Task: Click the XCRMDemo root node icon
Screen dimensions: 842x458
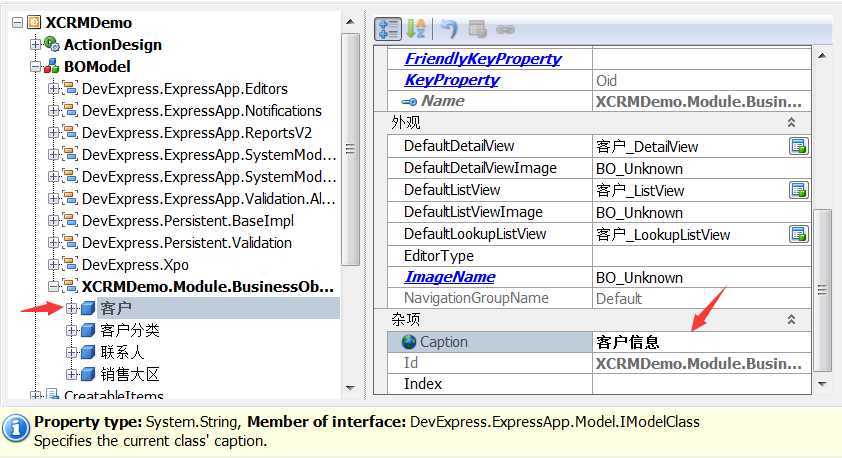Action: coord(34,22)
